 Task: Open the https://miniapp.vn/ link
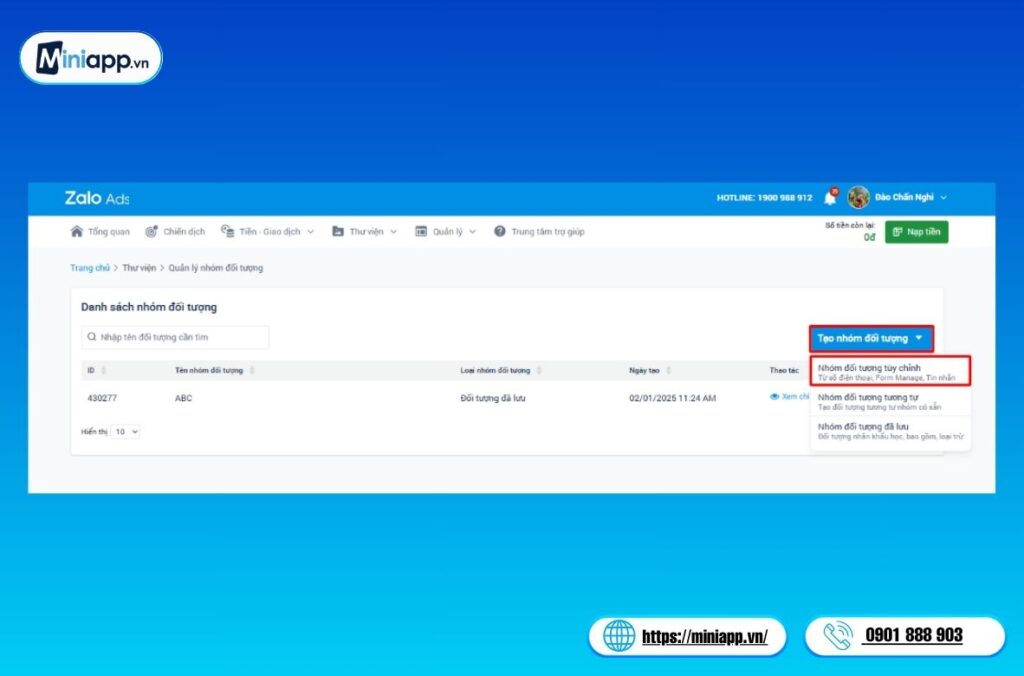[705, 636]
